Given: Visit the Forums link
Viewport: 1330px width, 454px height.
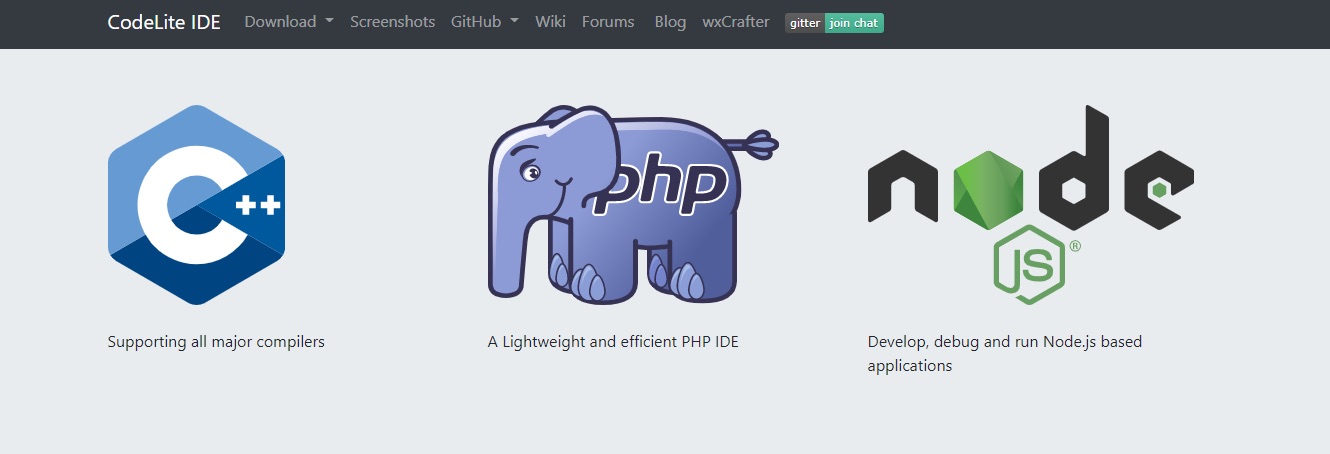Looking at the screenshot, I should click(608, 22).
